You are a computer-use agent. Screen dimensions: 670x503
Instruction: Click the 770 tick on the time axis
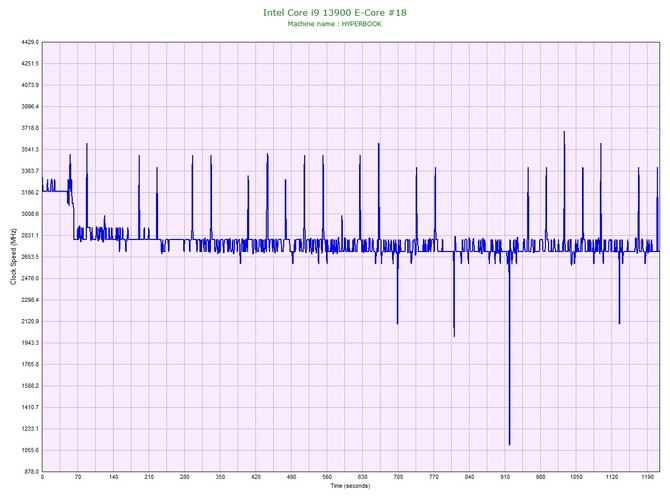434,477
